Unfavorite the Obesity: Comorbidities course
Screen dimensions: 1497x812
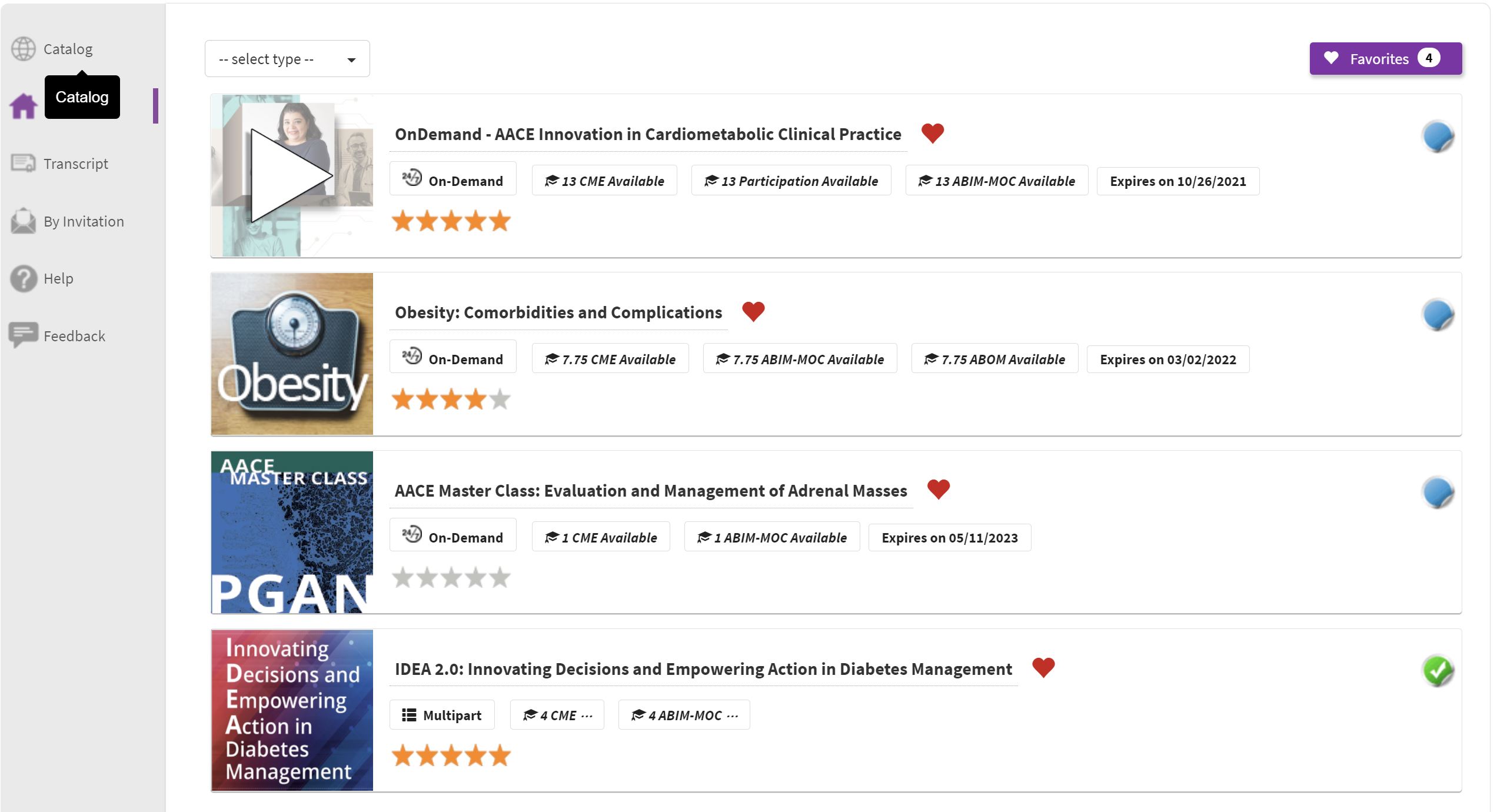pyautogui.click(x=753, y=311)
